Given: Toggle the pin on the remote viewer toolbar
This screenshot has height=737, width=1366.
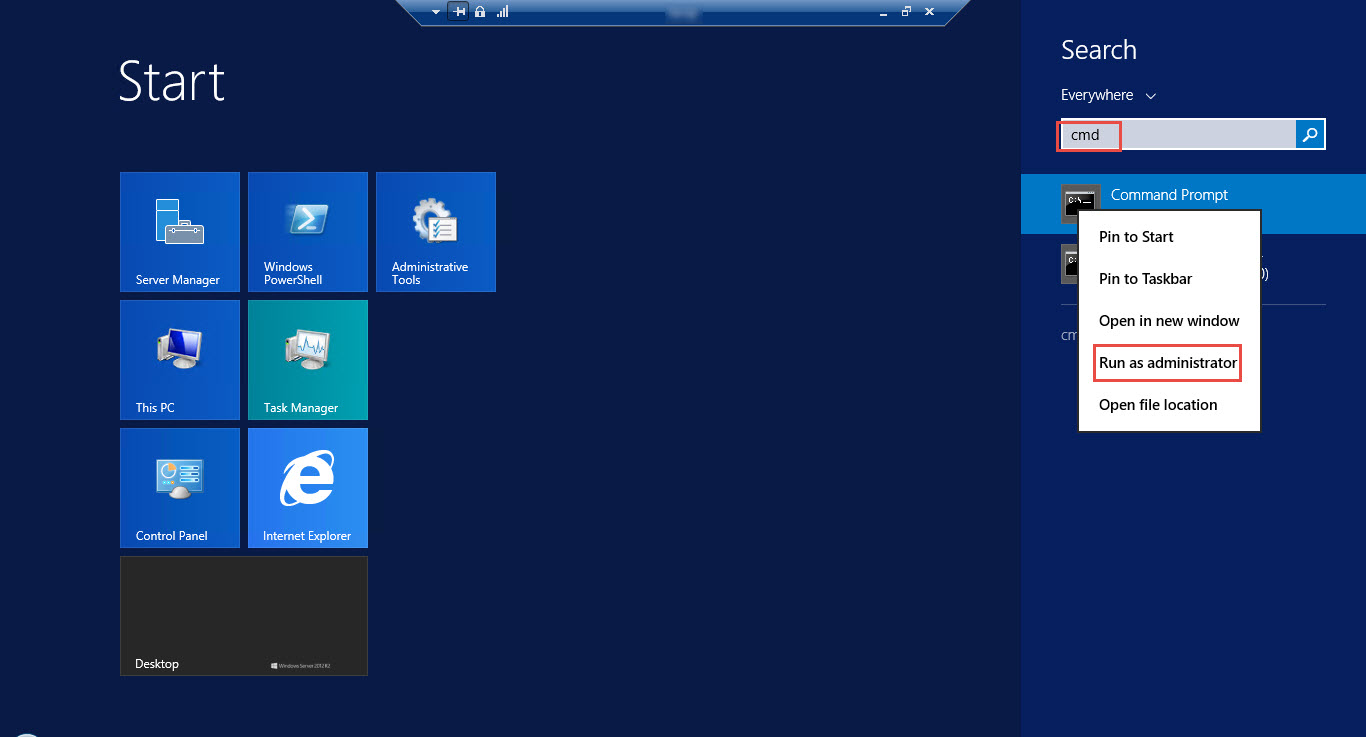Looking at the screenshot, I should (458, 11).
